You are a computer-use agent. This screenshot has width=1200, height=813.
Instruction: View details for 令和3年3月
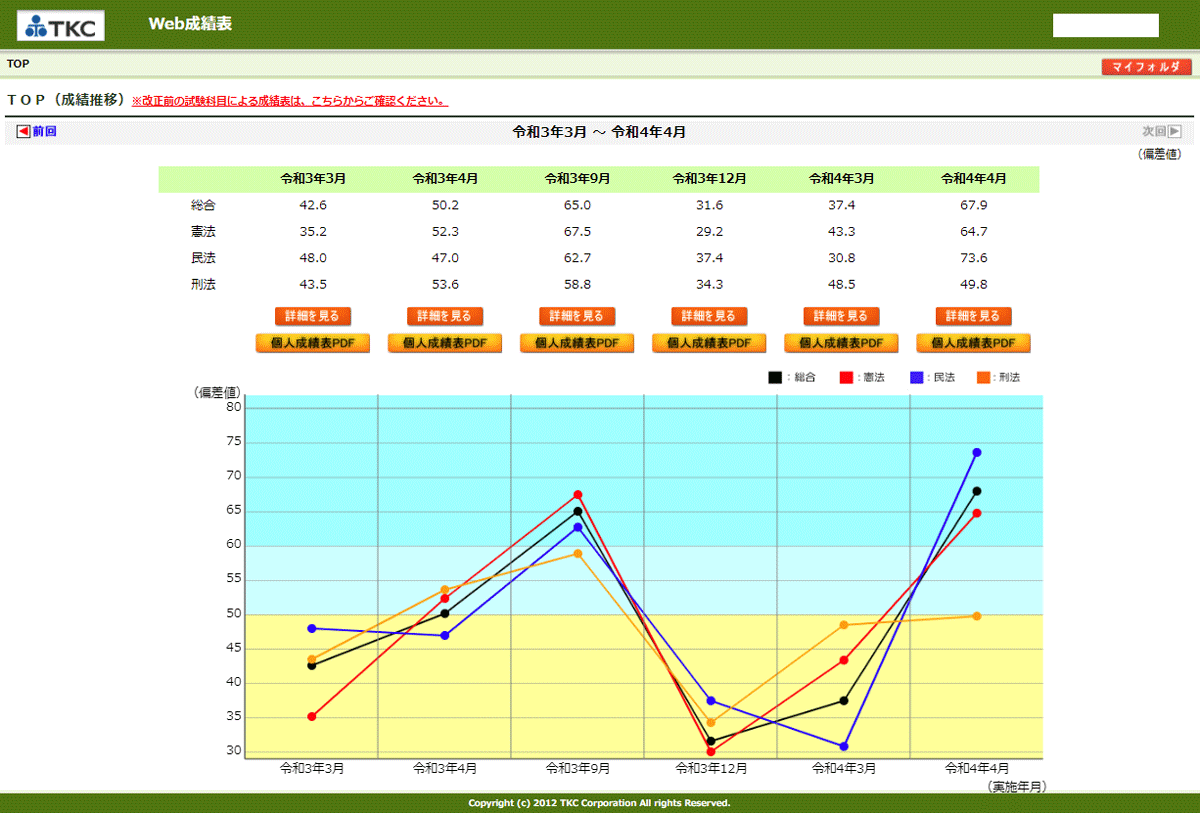click(313, 316)
